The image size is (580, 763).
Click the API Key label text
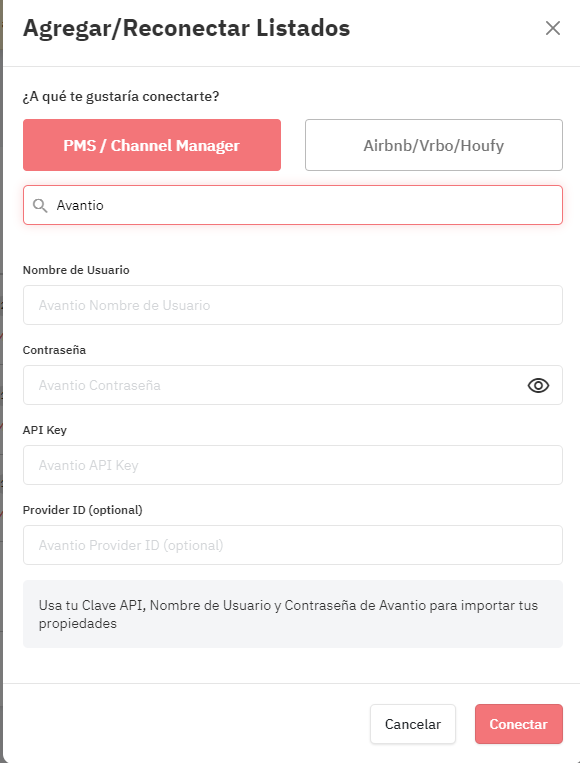pos(45,430)
